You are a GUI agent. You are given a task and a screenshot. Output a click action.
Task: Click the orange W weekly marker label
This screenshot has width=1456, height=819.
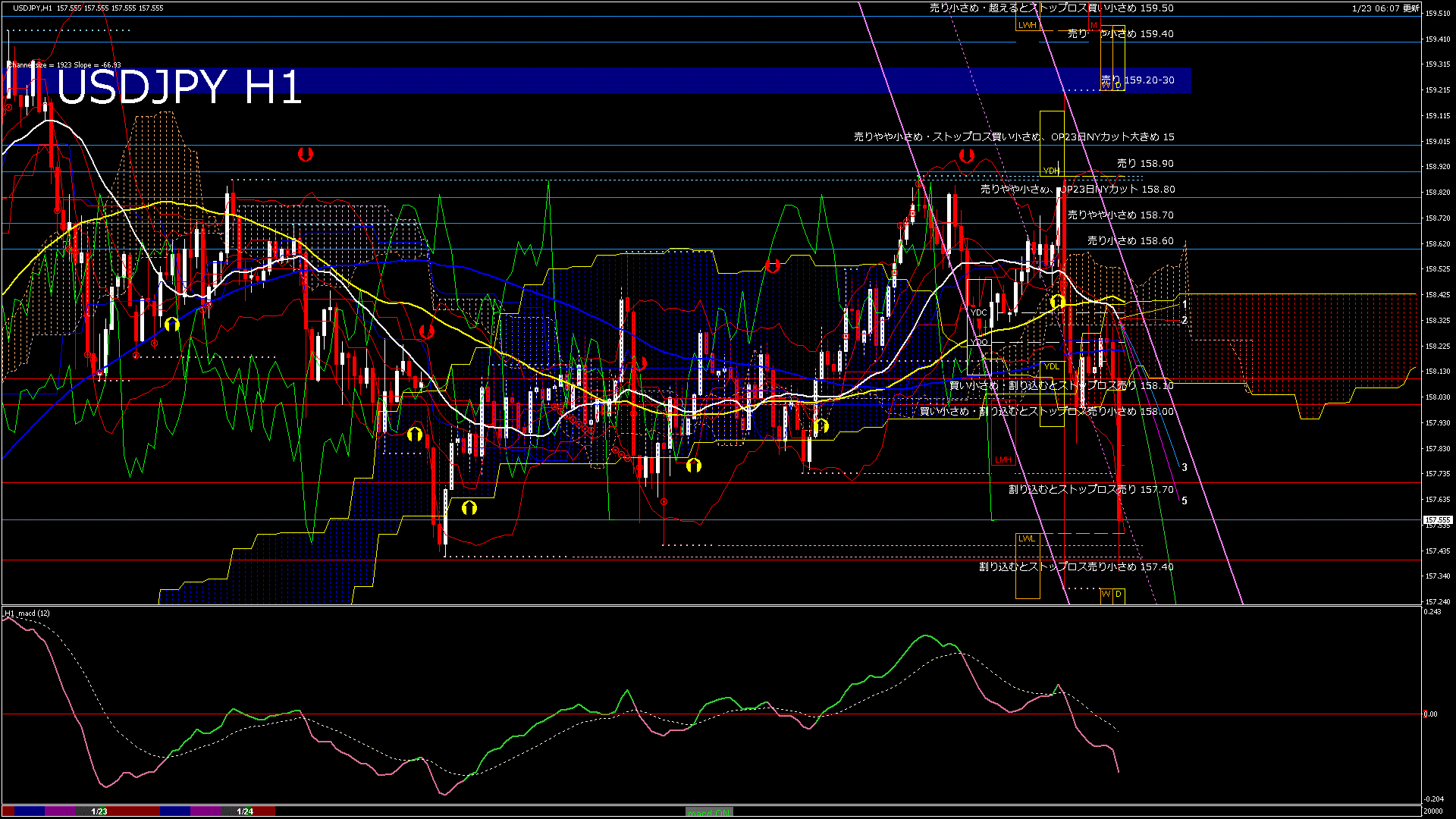pos(1106,85)
